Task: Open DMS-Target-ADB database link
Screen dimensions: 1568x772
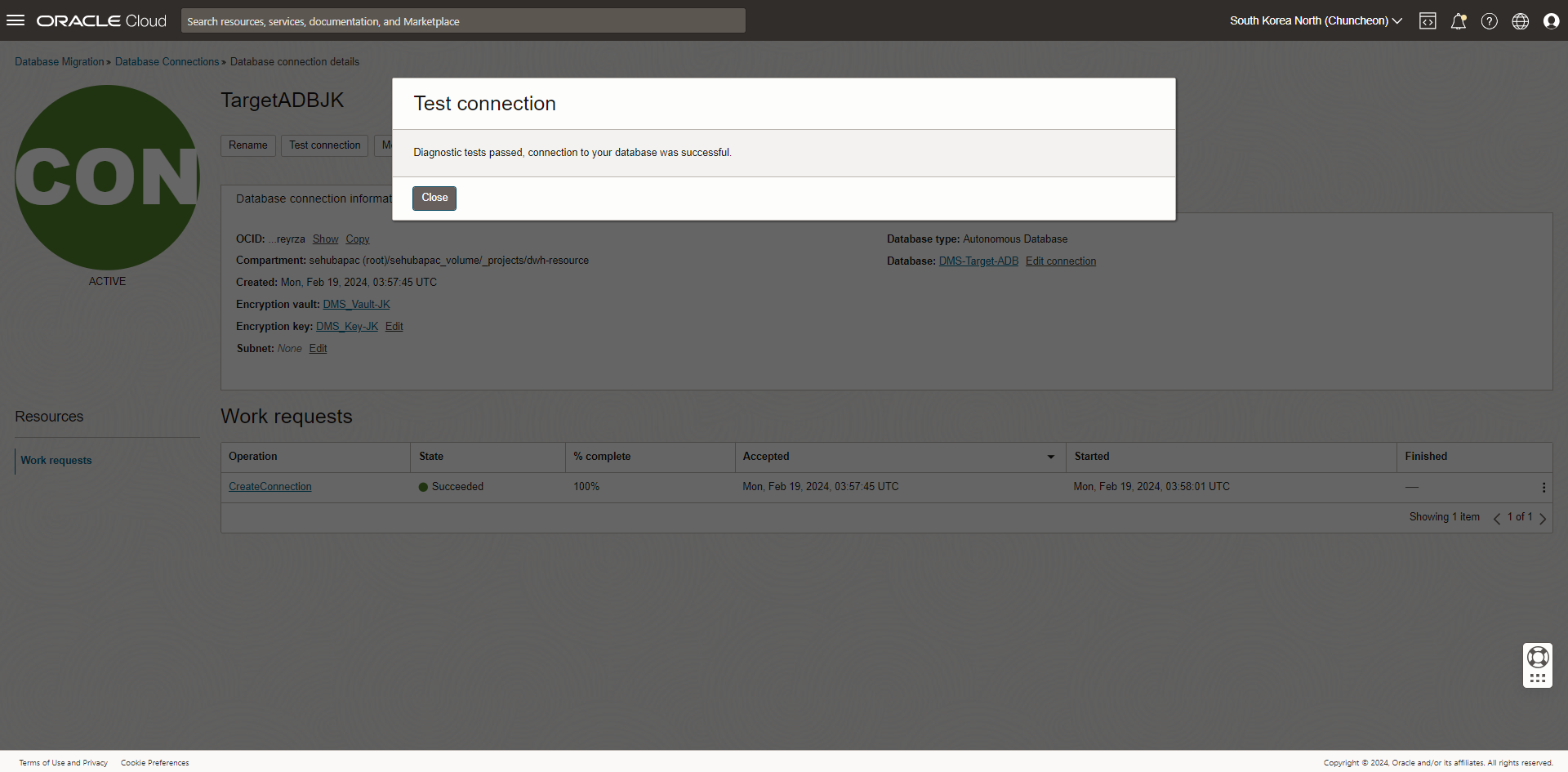Action: (x=978, y=261)
